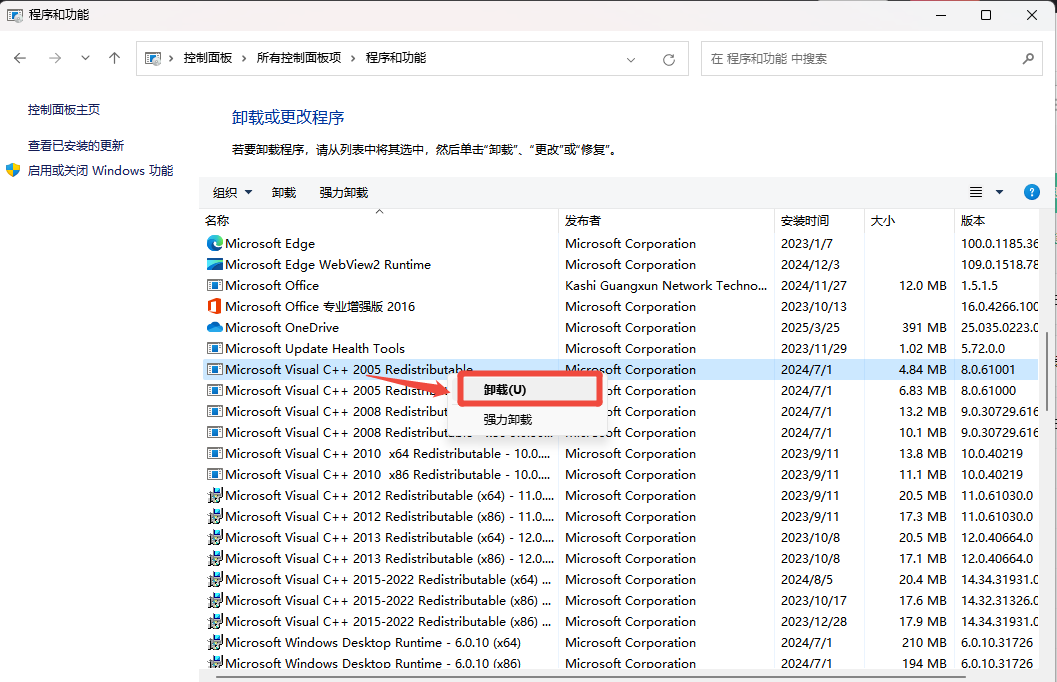Click icon of Visual C++ 2015-2022 Redistributable (x64)
This screenshot has width=1057, height=682.
tap(214, 580)
